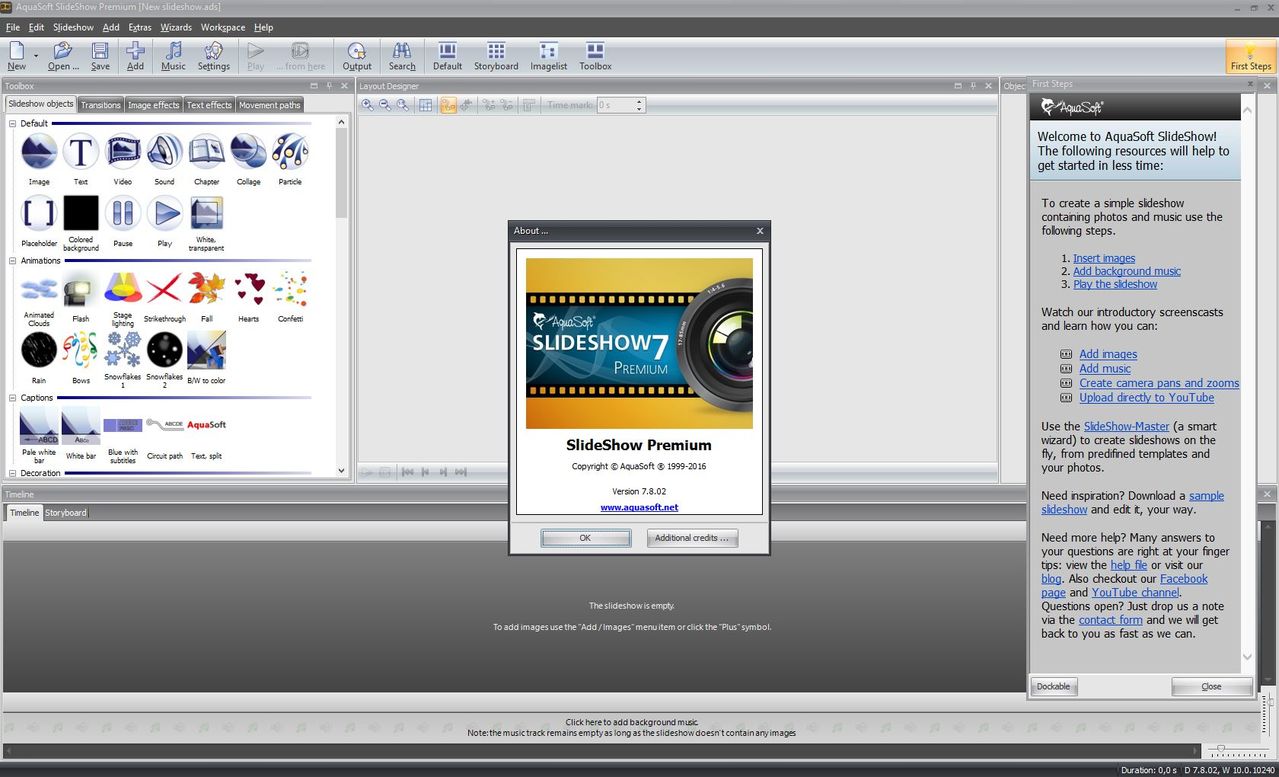
Task: Toggle the Dockable button
Action: tap(1053, 686)
